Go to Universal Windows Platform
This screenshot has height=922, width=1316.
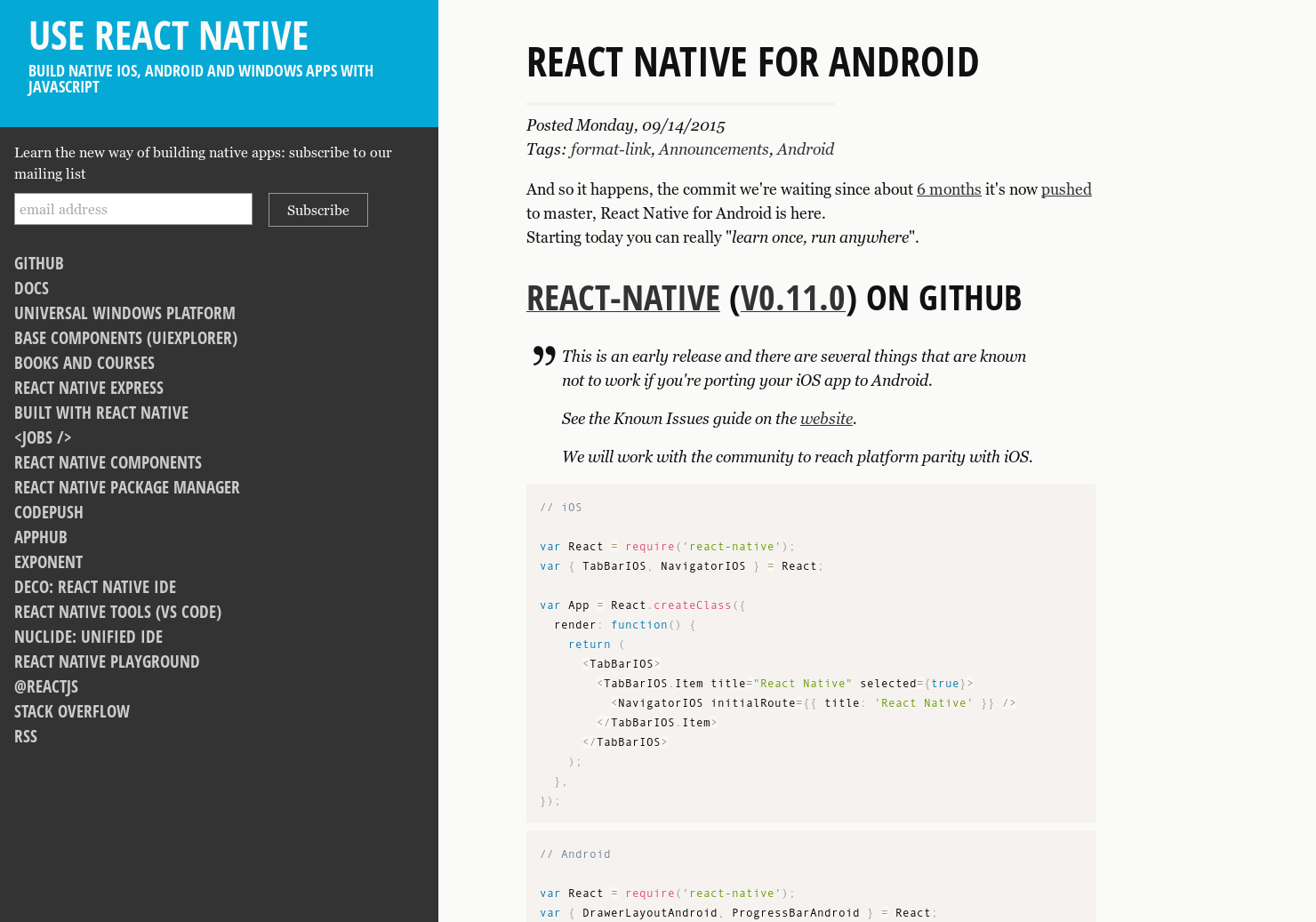(125, 313)
